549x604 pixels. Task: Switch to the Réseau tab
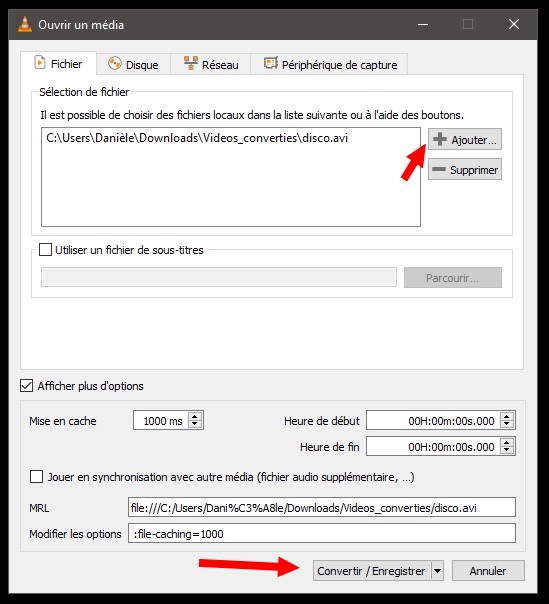click(x=211, y=64)
